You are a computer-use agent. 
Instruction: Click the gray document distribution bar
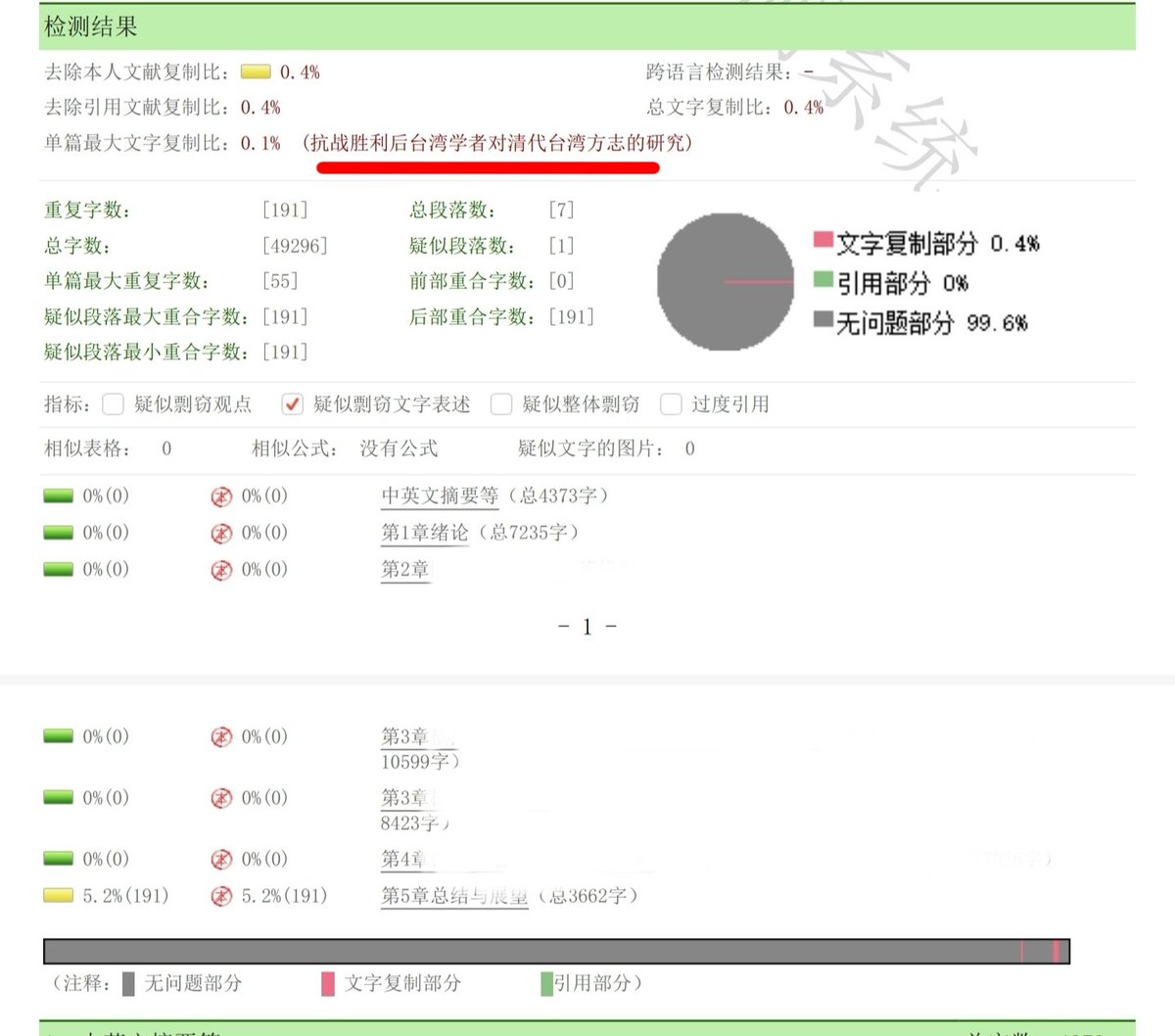tap(556, 951)
